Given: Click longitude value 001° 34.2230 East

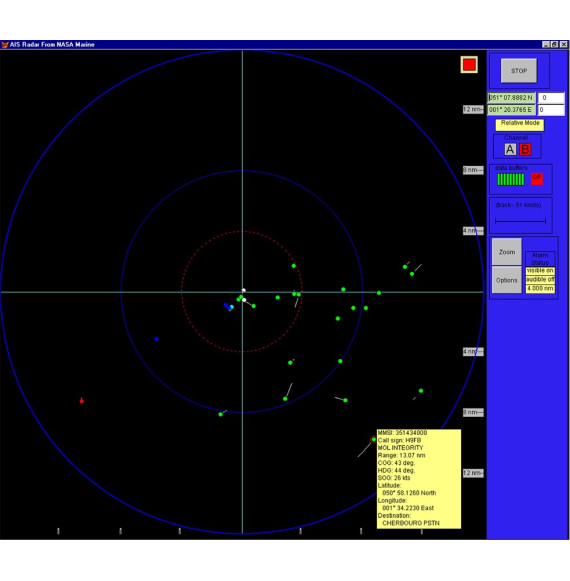Looking at the screenshot, I should click(x=408, y=508).
